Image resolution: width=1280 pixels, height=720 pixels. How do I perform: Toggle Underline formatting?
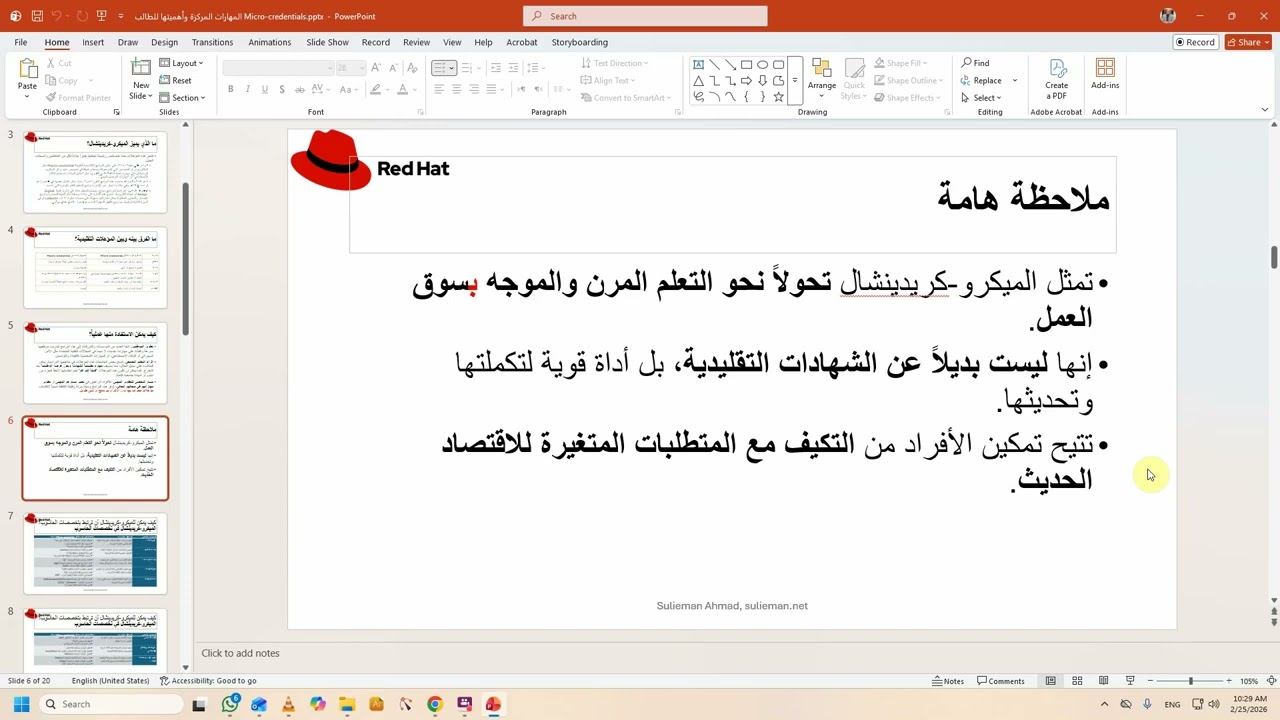264,89
